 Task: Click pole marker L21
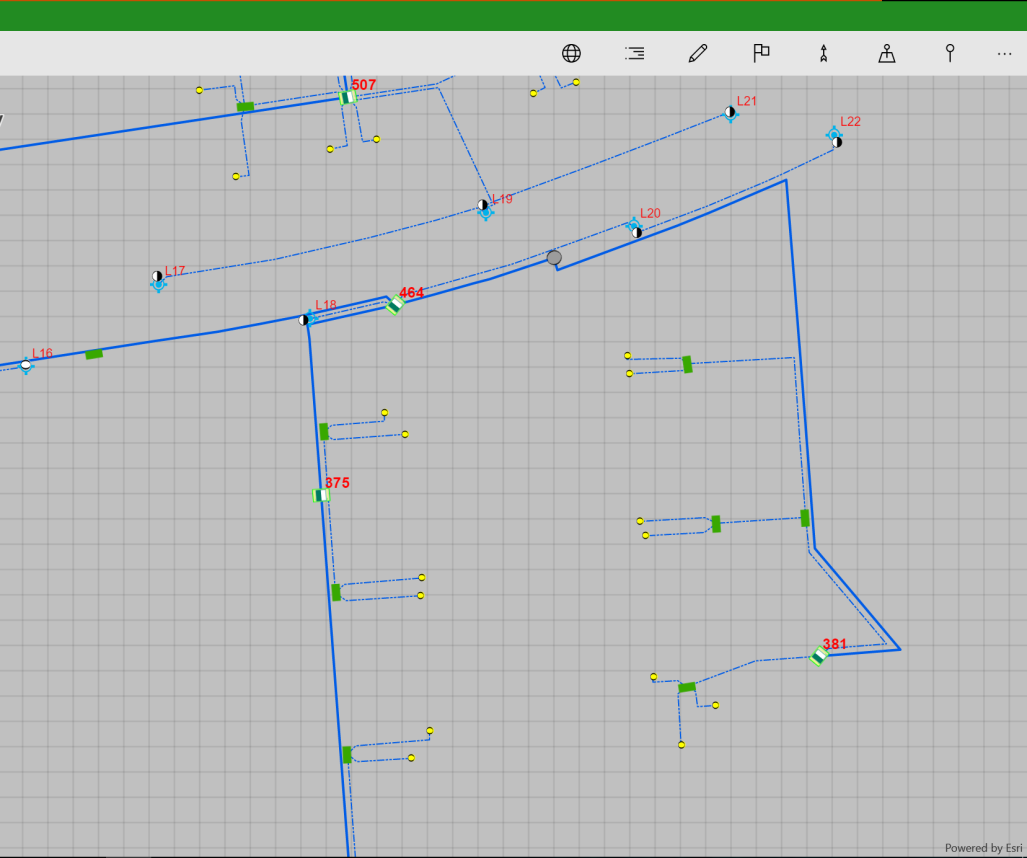pos(730,113)
